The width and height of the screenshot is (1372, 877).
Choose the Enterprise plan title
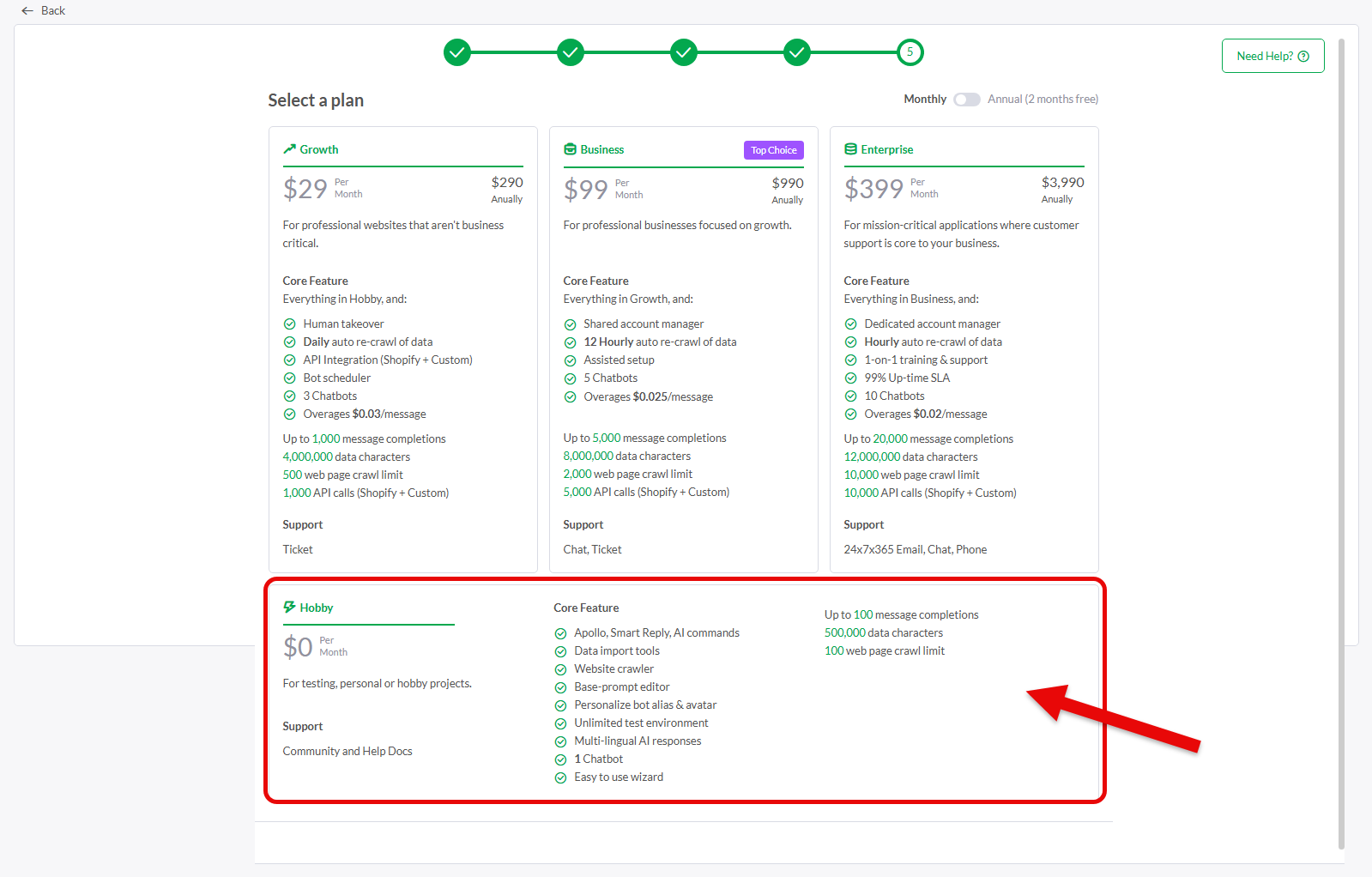887,149
